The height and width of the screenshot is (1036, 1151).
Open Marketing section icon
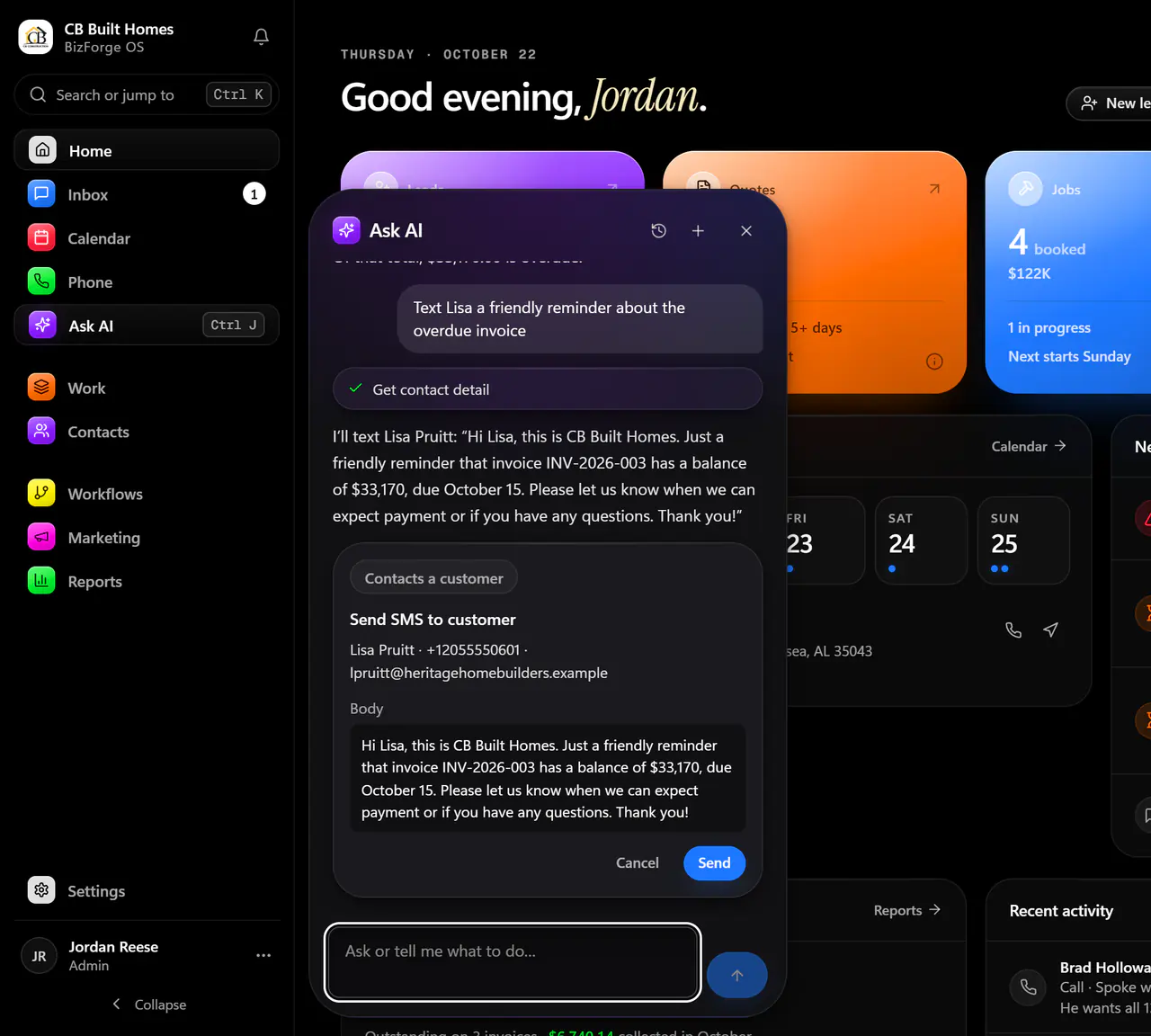[x=41, y=537]
